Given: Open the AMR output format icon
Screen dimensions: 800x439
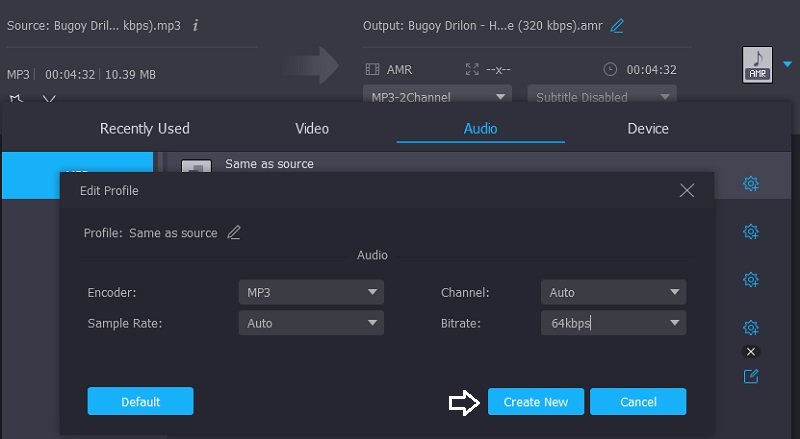Looking at the screenshot, I should (758, 65).
